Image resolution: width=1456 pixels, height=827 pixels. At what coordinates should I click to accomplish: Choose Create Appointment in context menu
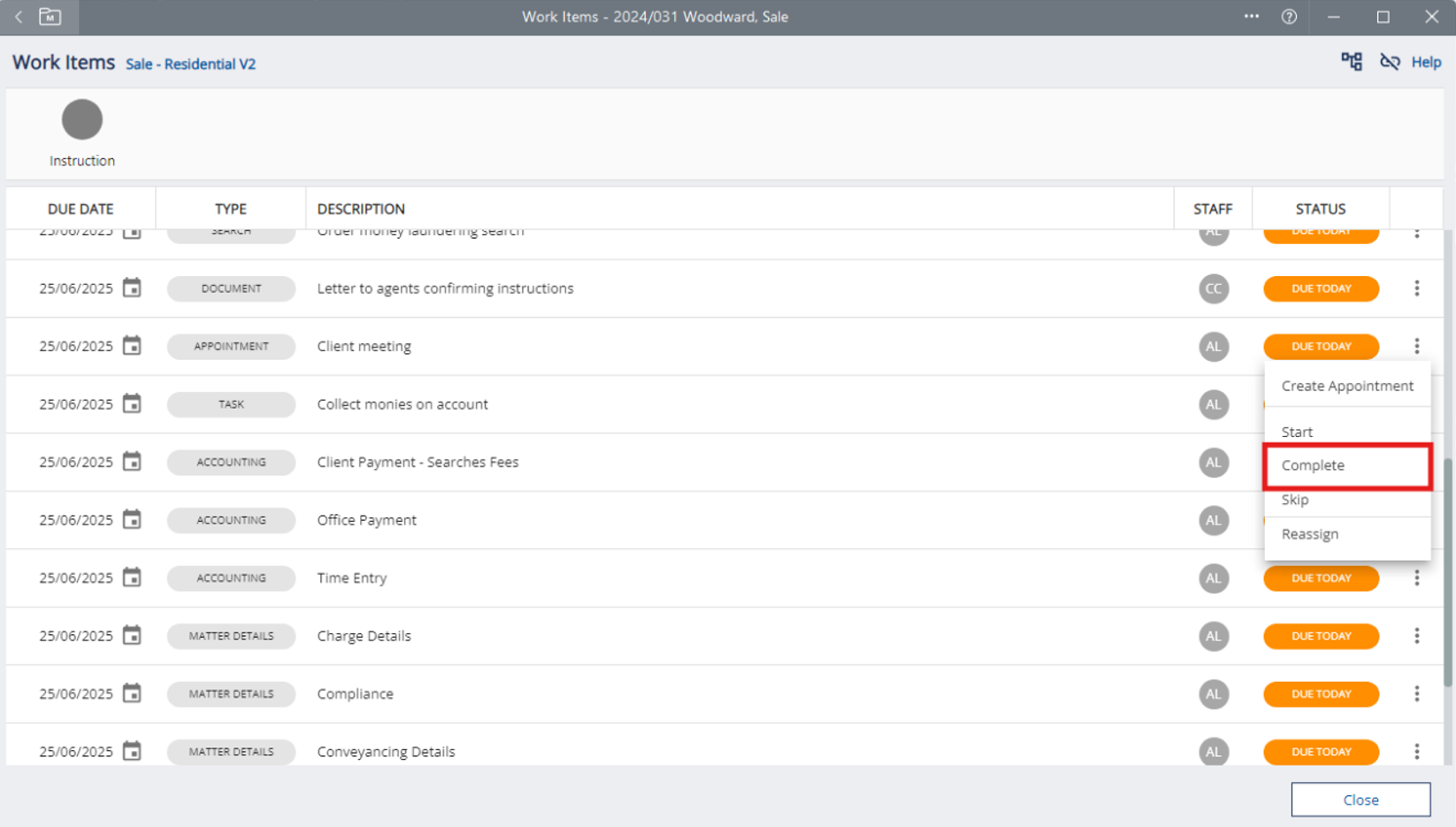1346,386
